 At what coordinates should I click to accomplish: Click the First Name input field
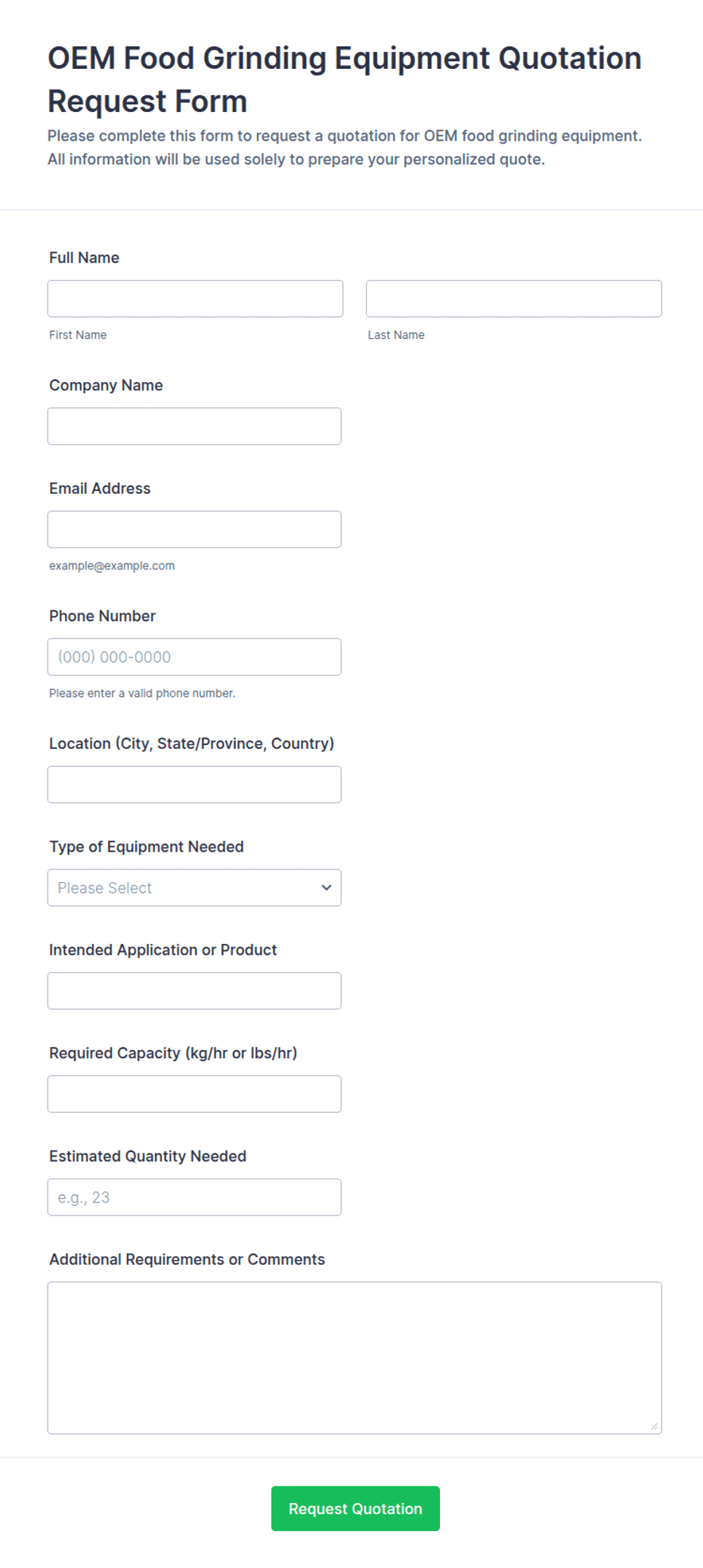tap(195, 299)
